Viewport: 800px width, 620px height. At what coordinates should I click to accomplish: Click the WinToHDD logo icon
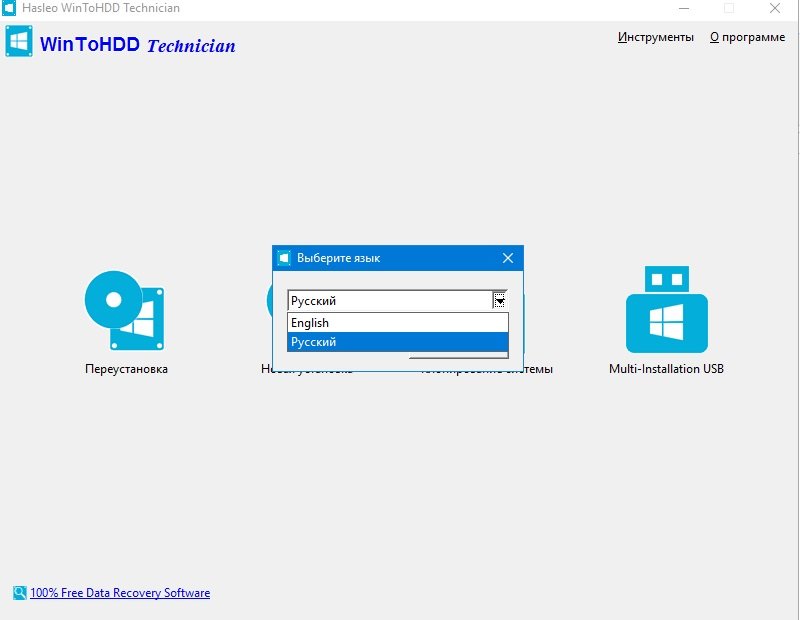point(19,41)
